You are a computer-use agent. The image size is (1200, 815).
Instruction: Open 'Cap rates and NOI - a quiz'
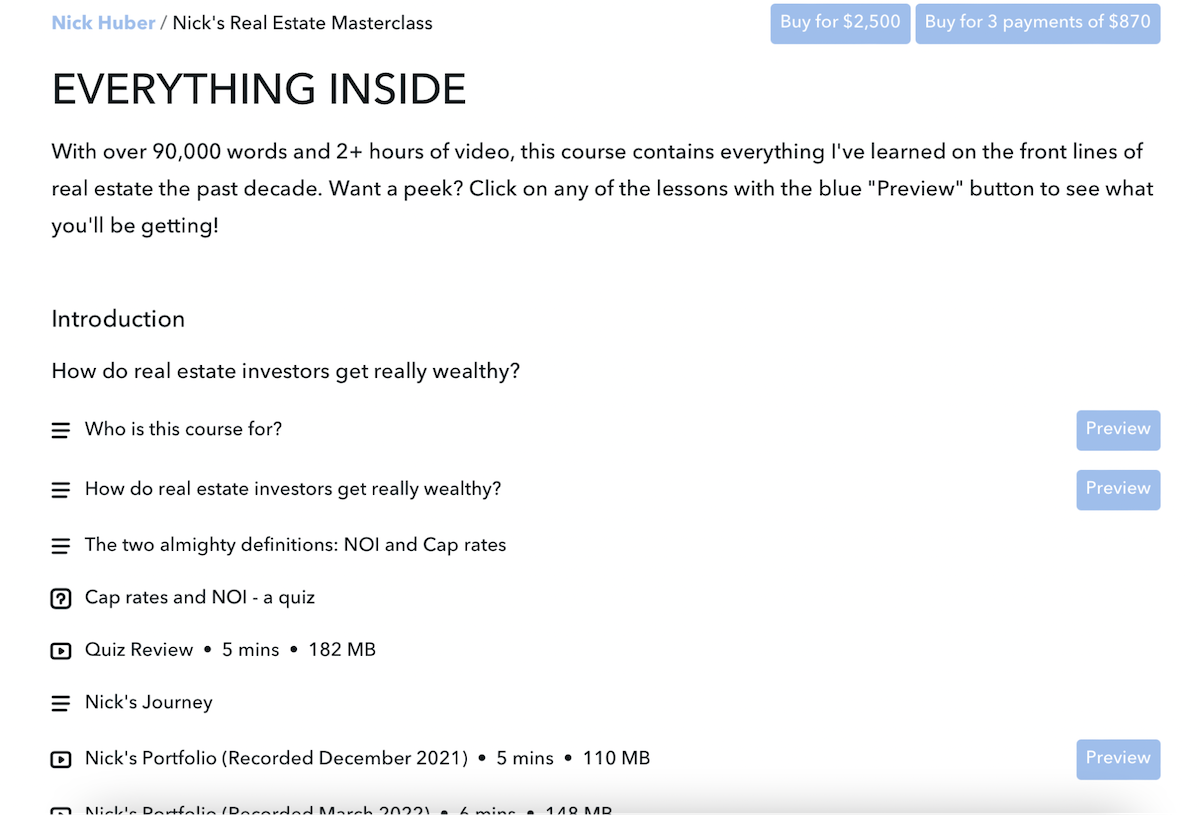[200, 597]
